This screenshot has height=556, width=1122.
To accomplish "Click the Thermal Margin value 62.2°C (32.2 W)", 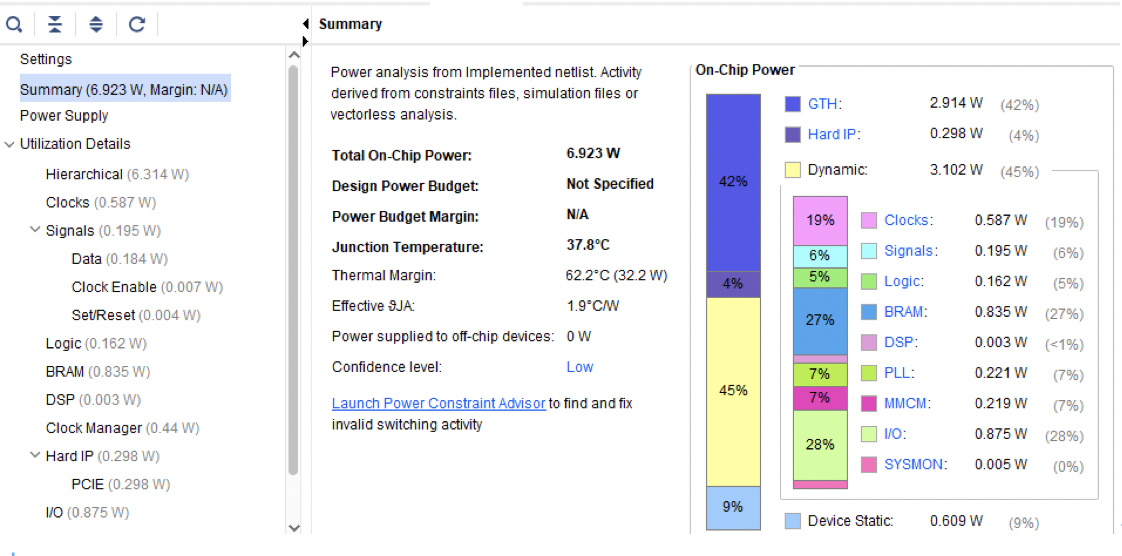I will (x=616, y=275).
